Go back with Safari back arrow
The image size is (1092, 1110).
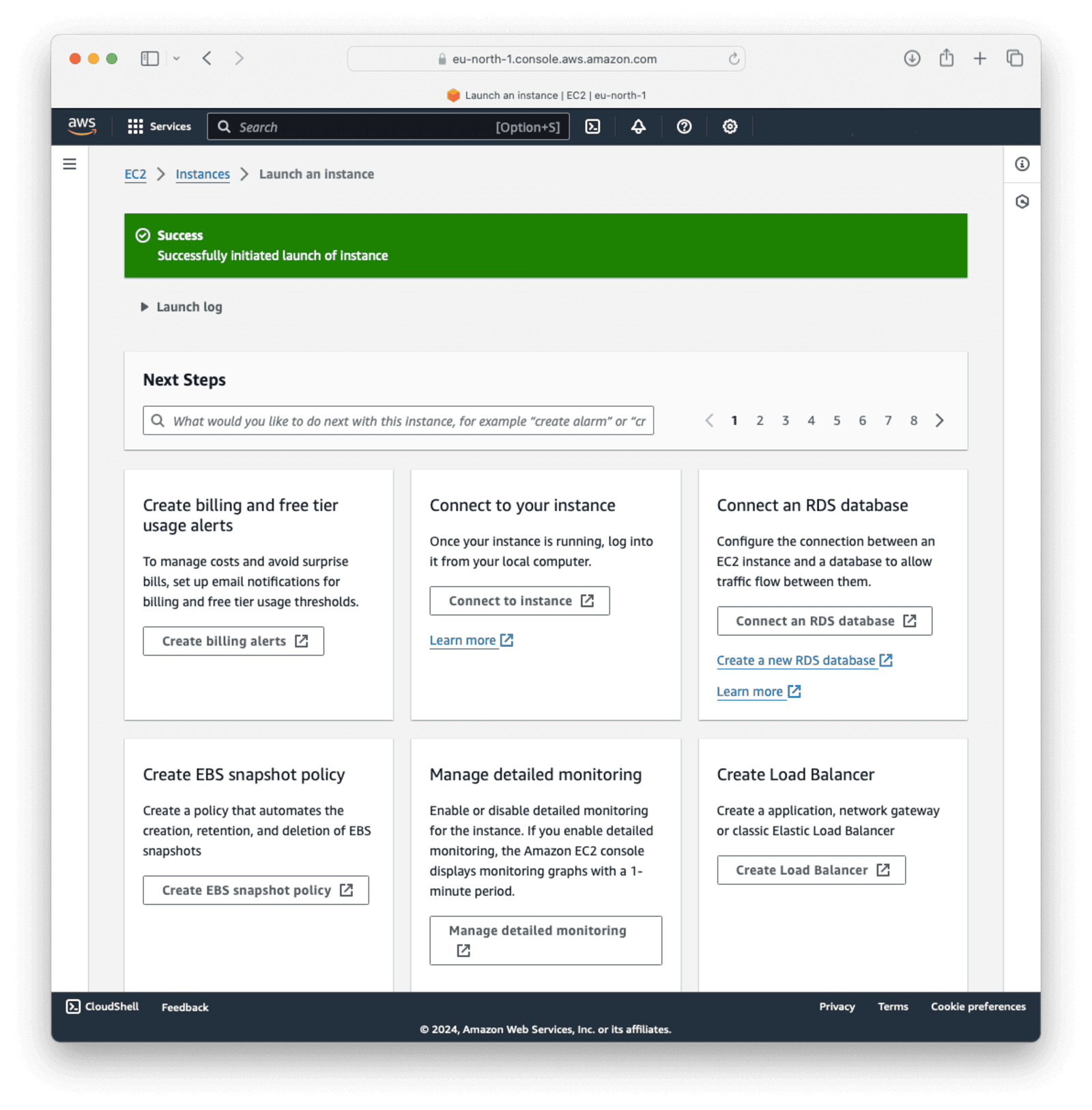click(x=207, y=59)
